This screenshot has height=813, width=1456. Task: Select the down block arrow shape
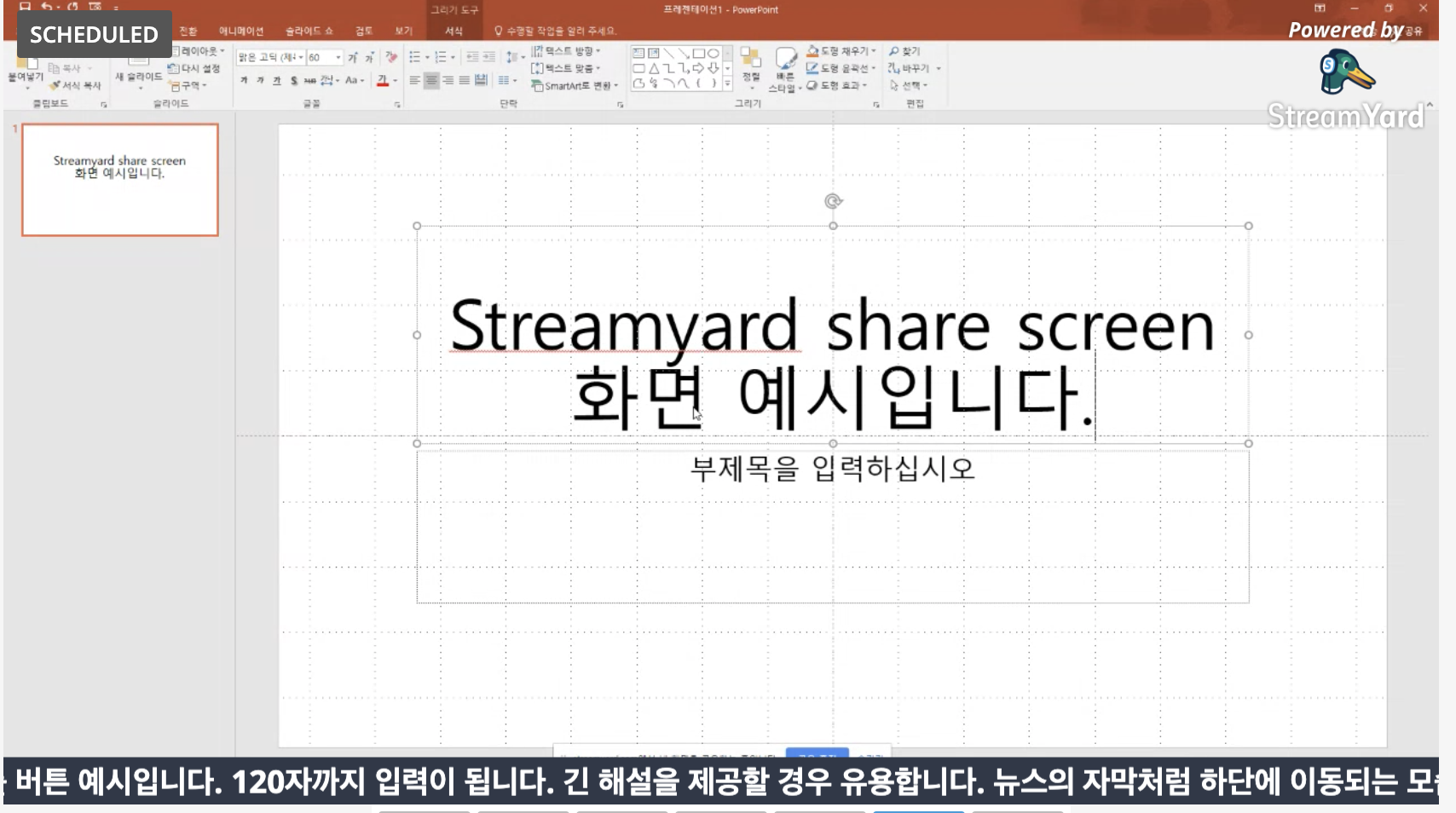coord(714,68)
